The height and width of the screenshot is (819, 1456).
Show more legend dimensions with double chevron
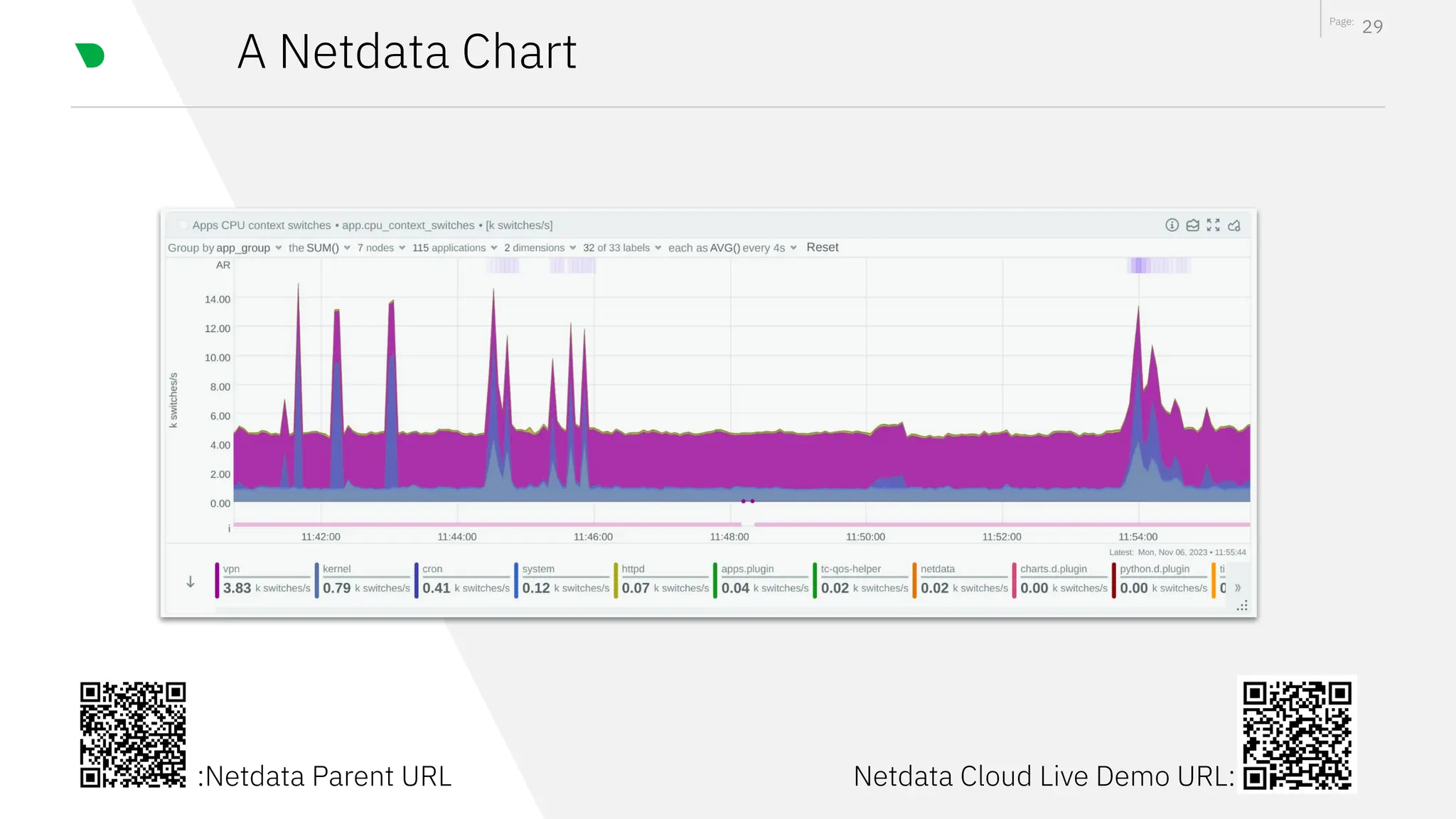click(1238, 588)
